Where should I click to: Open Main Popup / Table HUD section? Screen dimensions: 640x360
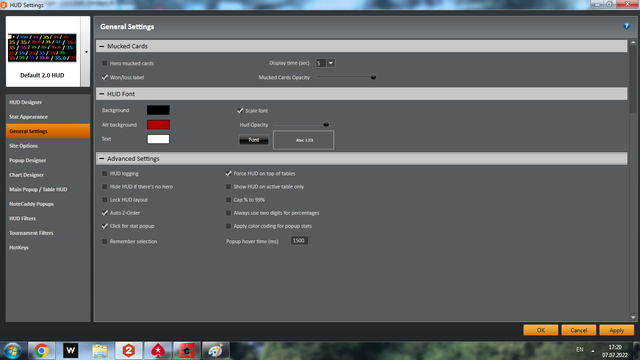tap(48, 189)
